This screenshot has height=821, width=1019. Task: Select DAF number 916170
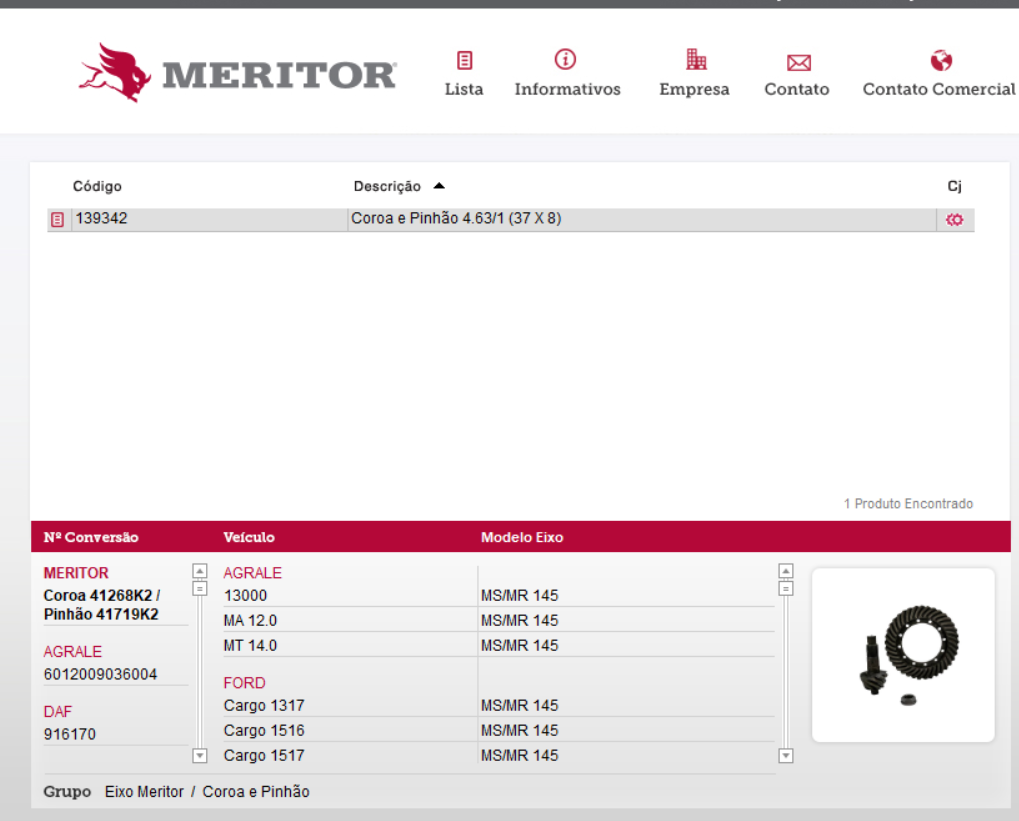[x=70, y=735]
